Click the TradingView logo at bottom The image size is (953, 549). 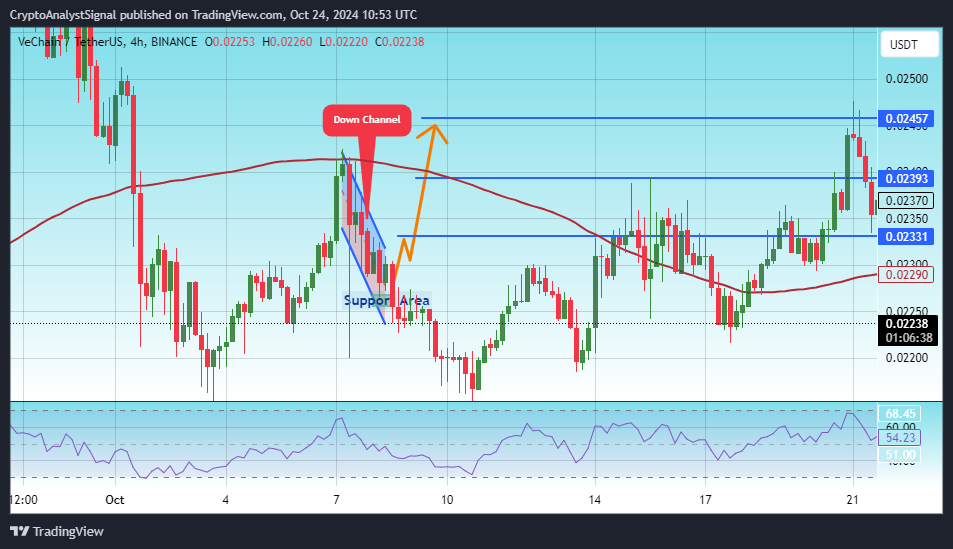point(57,531)
